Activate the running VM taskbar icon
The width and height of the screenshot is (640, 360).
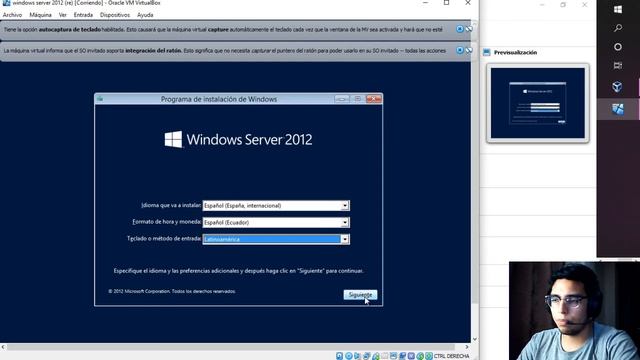point(618,109)
